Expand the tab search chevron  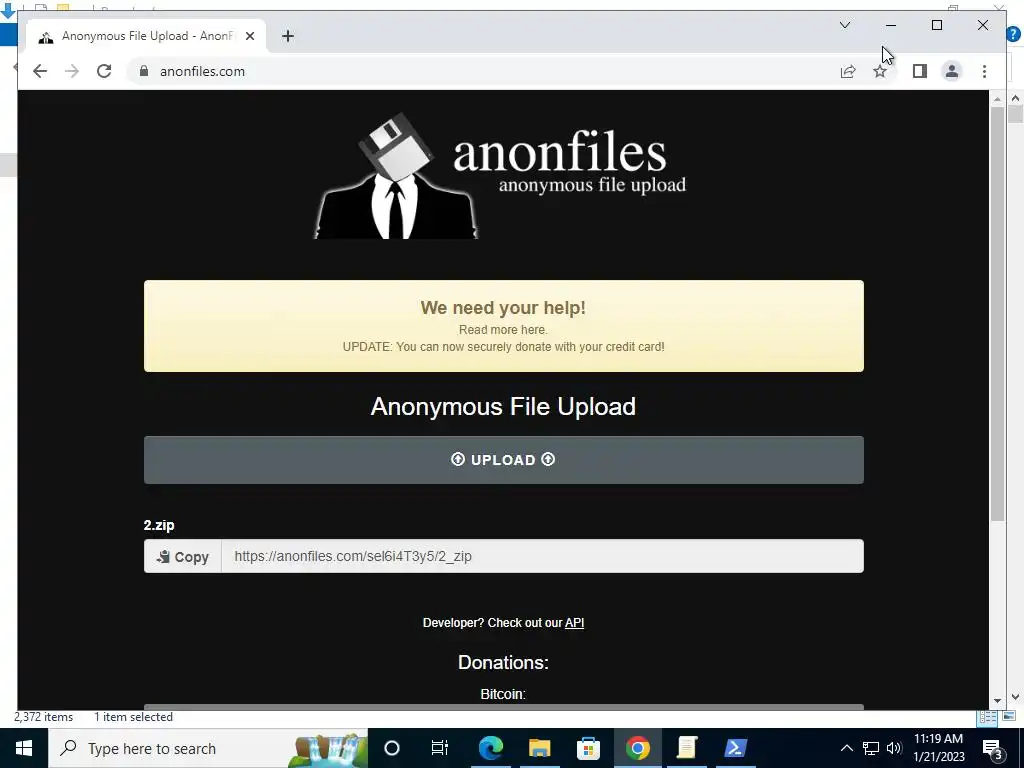coord(844,25)
